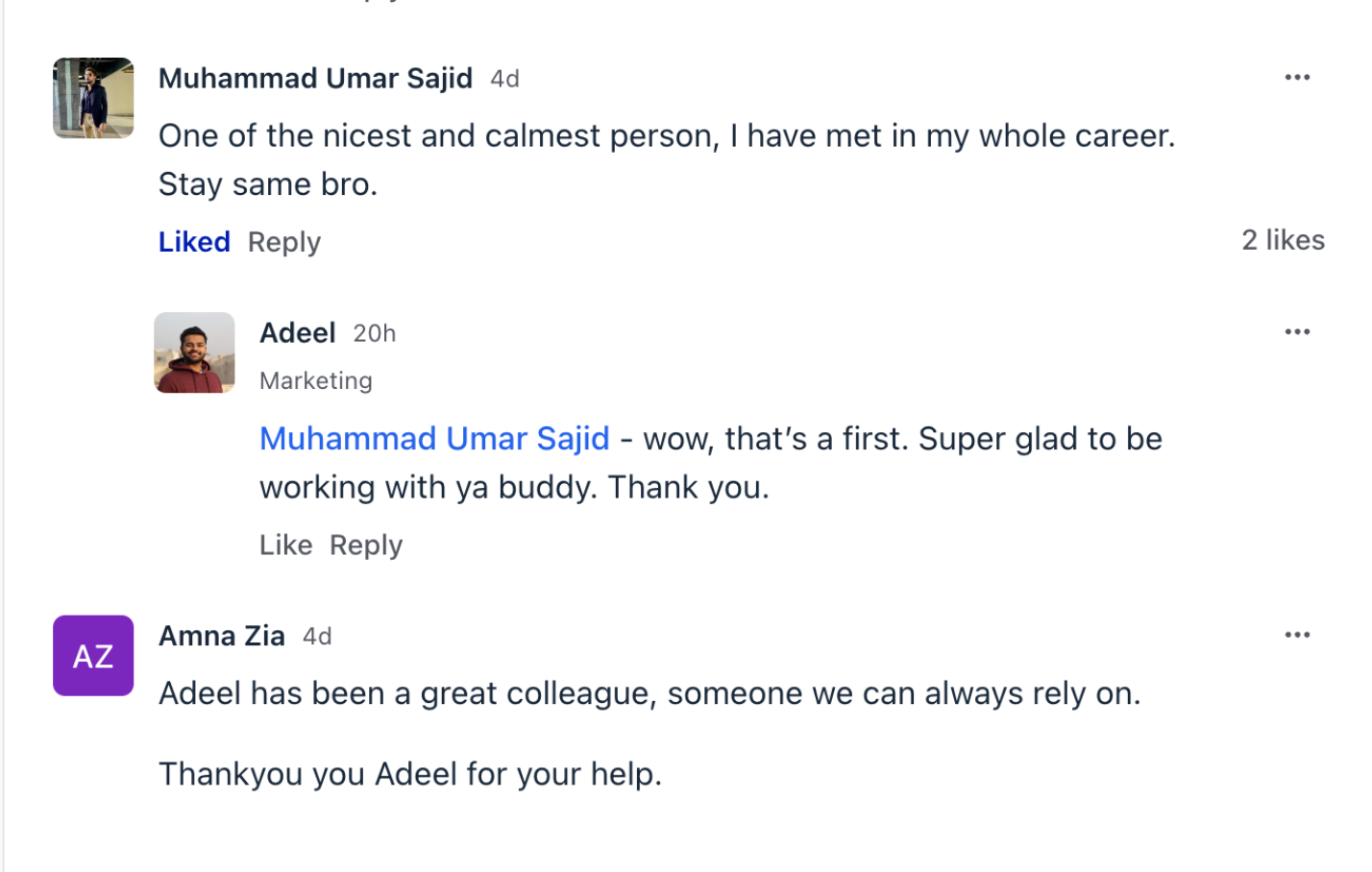This screenshot has height=872, width=1372.
Task: Click the 4d timestamp beside Muhammad Umar Sajid
Action: click(504, 79)
